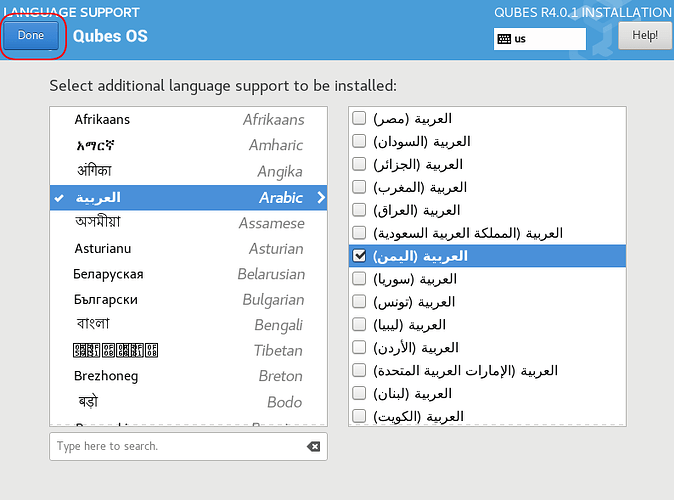Select the Tibetan language row
Viewport: 674px width, 500px height.
point(188,350)
